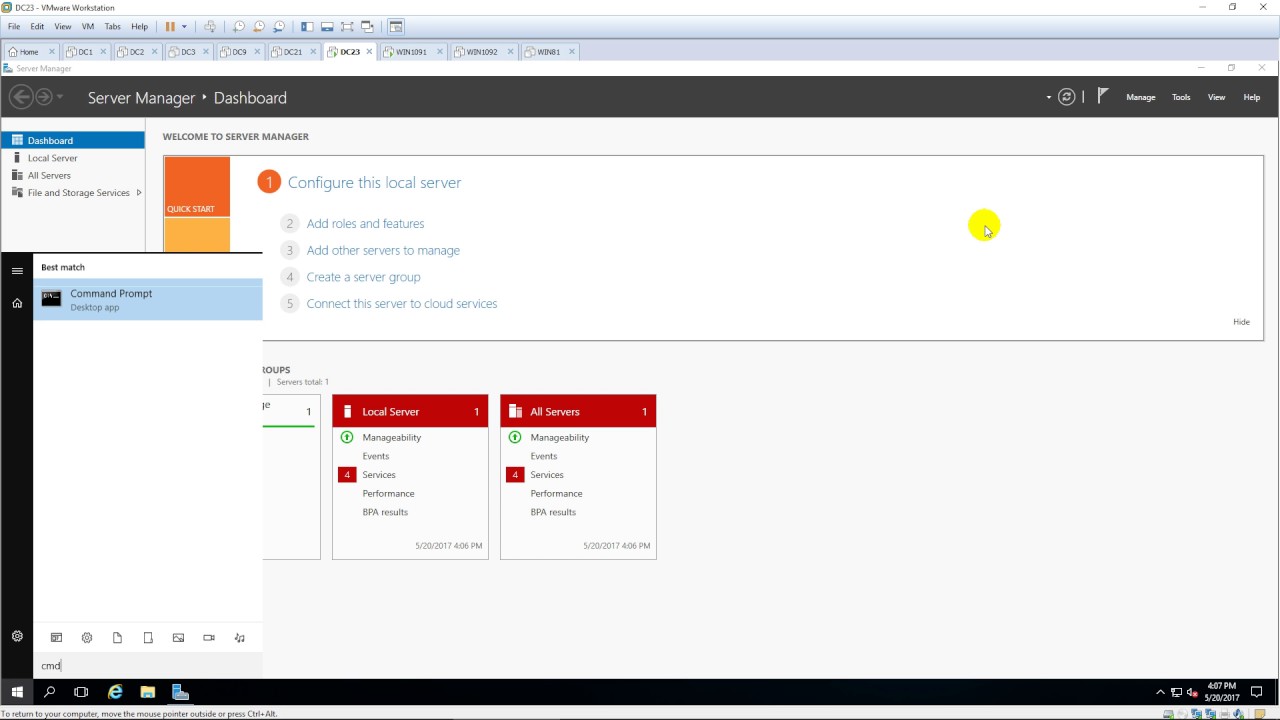1280x720 pixels.
Task: Send Ctrl+Alt+Del via VMware toolbar icon
Action: pos(210,26)
